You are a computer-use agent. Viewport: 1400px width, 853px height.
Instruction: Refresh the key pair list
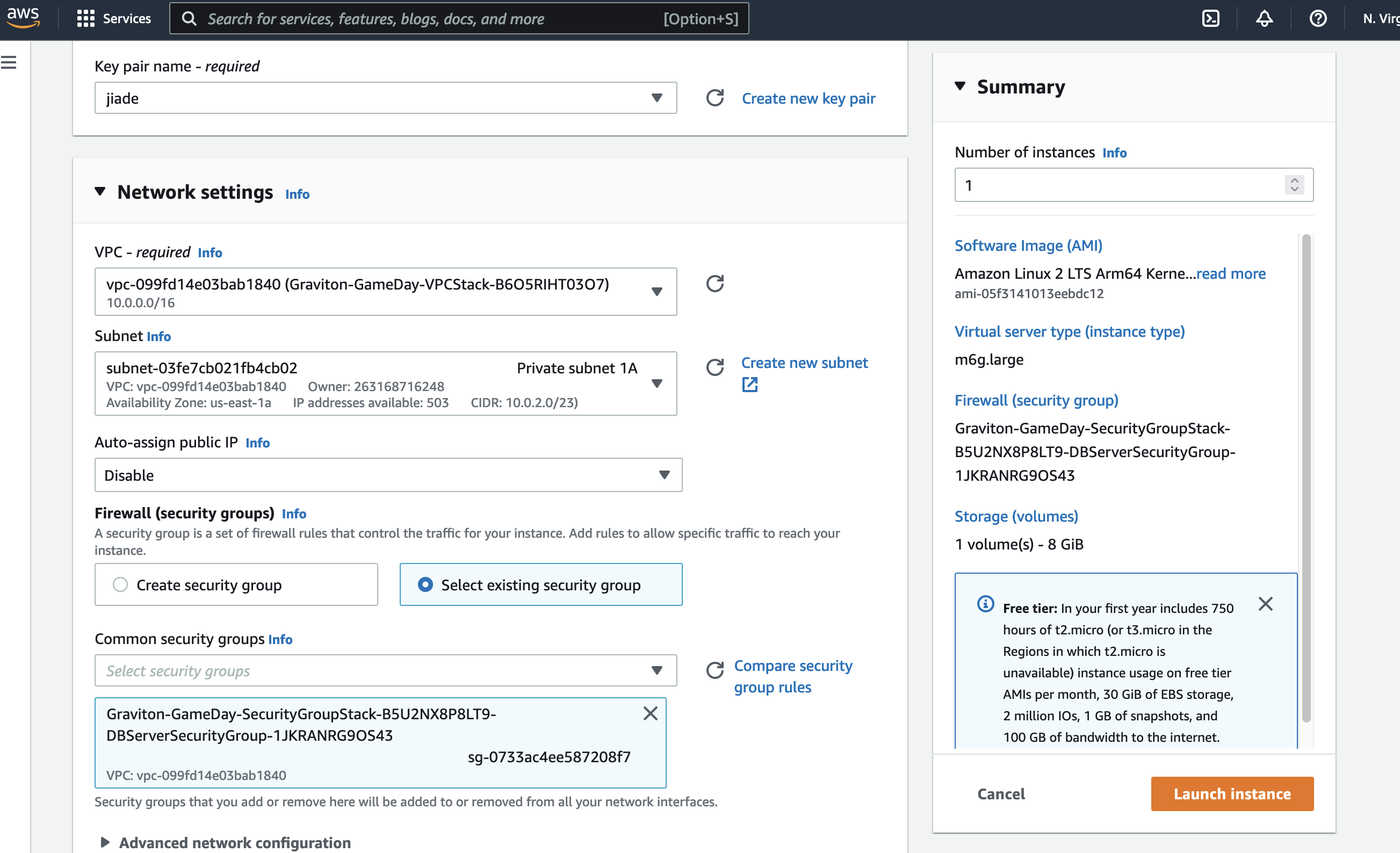715,98
